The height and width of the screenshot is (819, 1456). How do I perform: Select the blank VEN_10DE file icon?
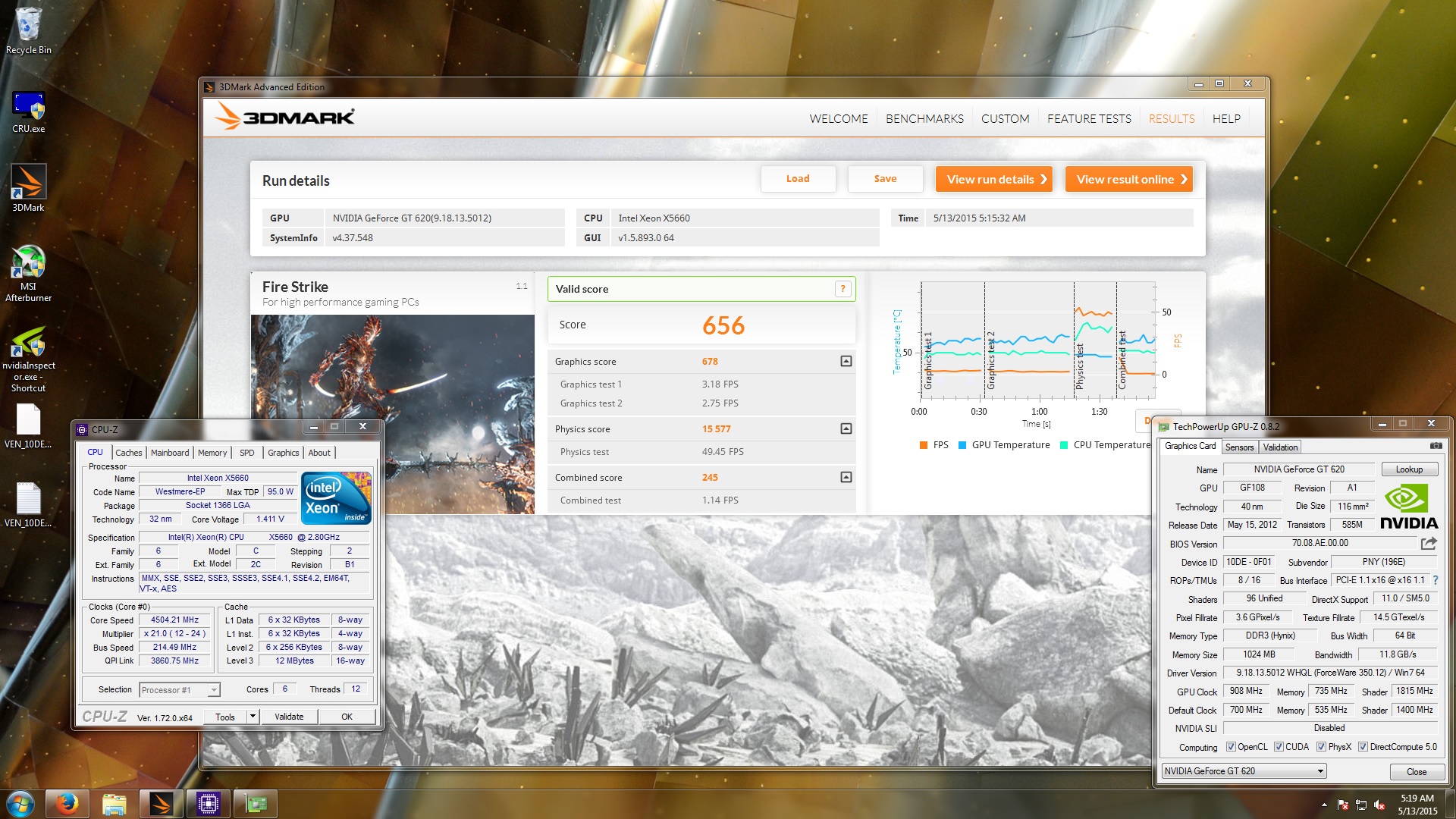coord(29,425)
